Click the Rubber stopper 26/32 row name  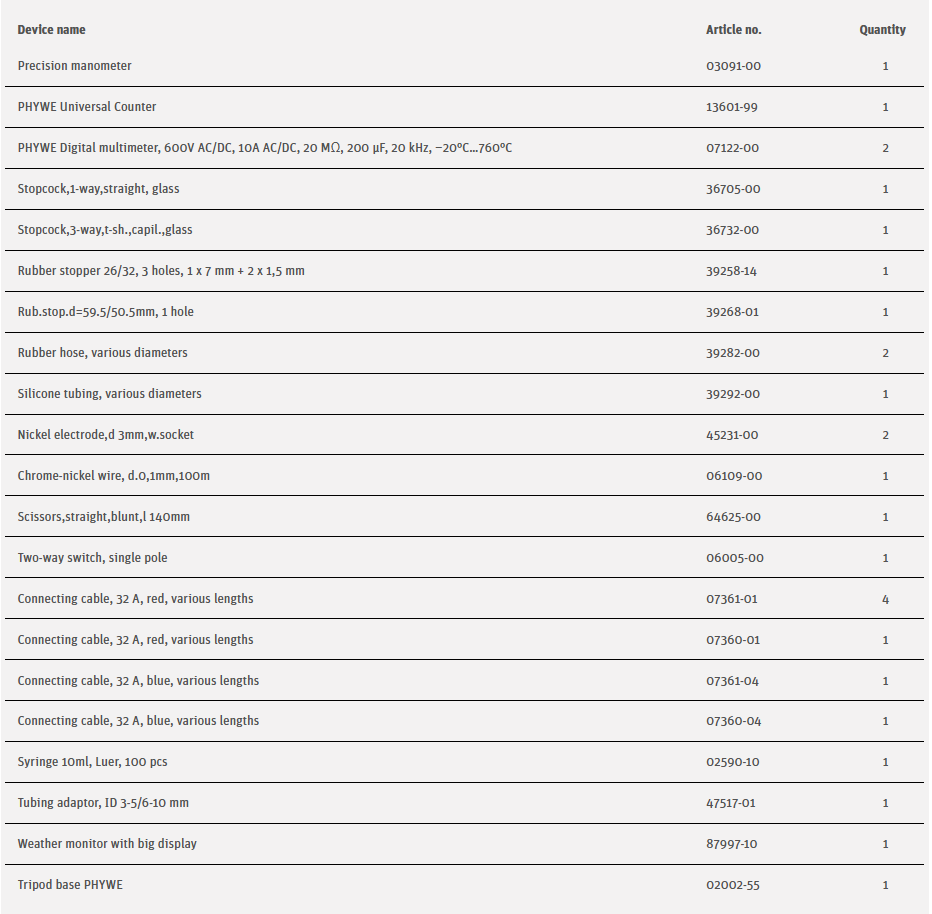(161, 271)
